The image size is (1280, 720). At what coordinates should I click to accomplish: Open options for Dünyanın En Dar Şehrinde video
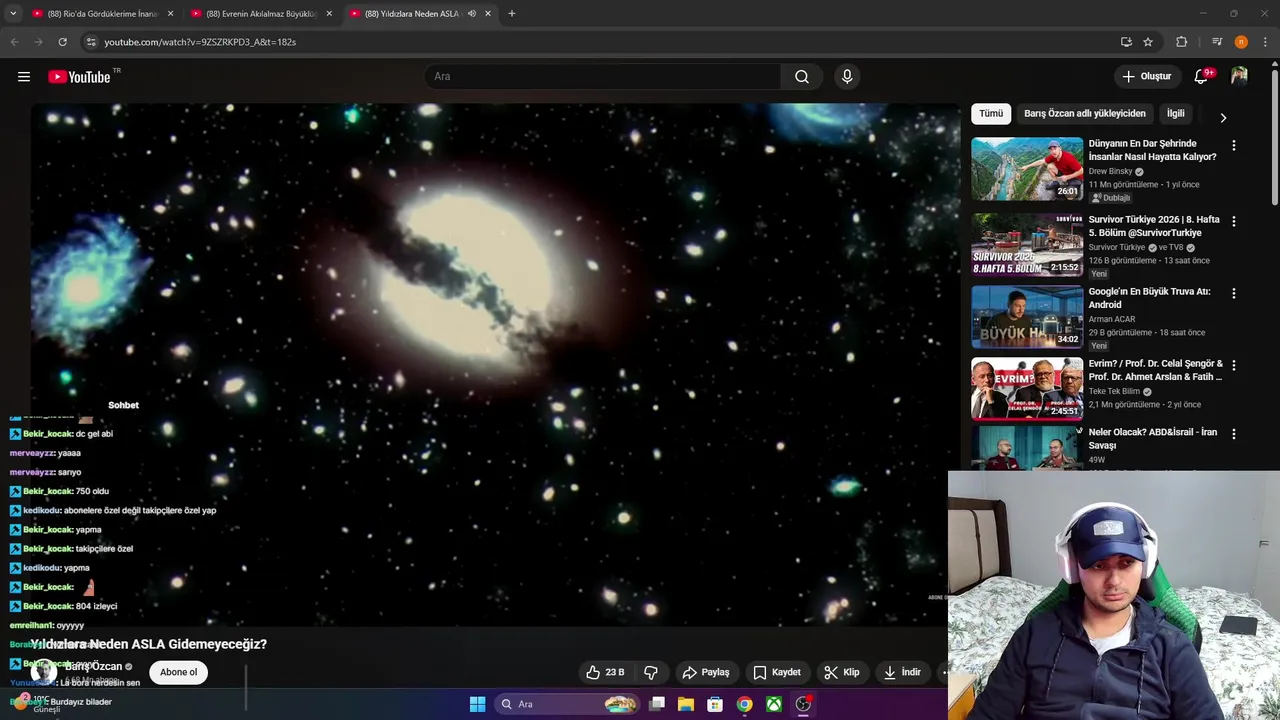(x=1233, y=146)
